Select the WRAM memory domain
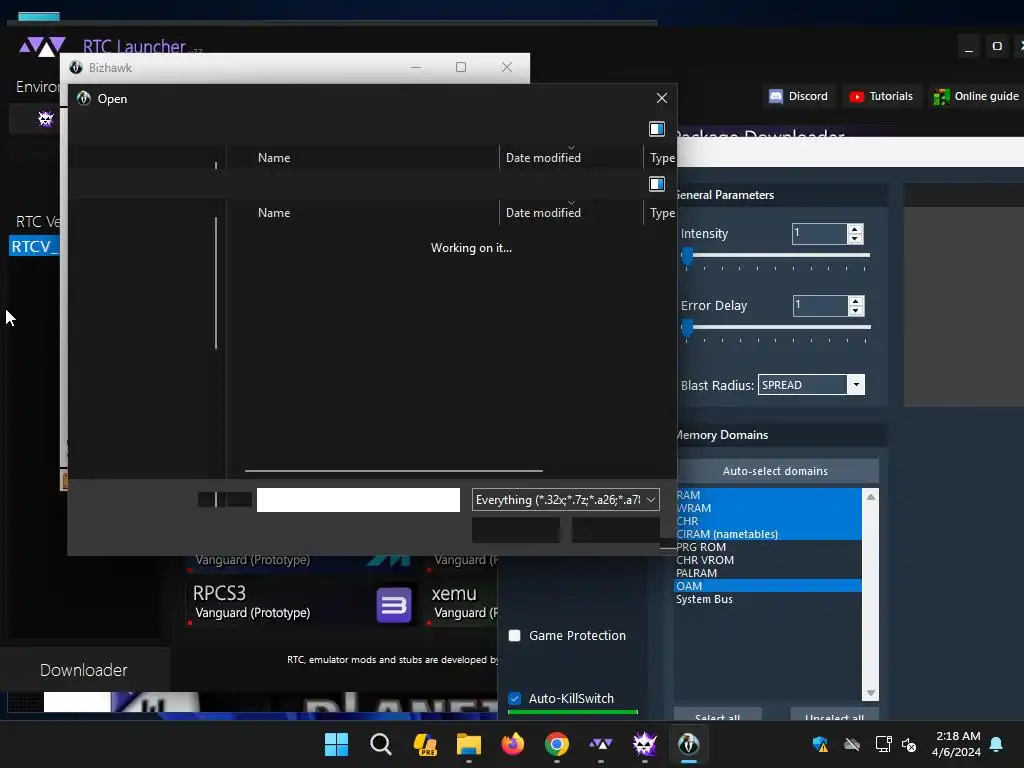This screenshot has width=1024, height=768. (768, 508)
